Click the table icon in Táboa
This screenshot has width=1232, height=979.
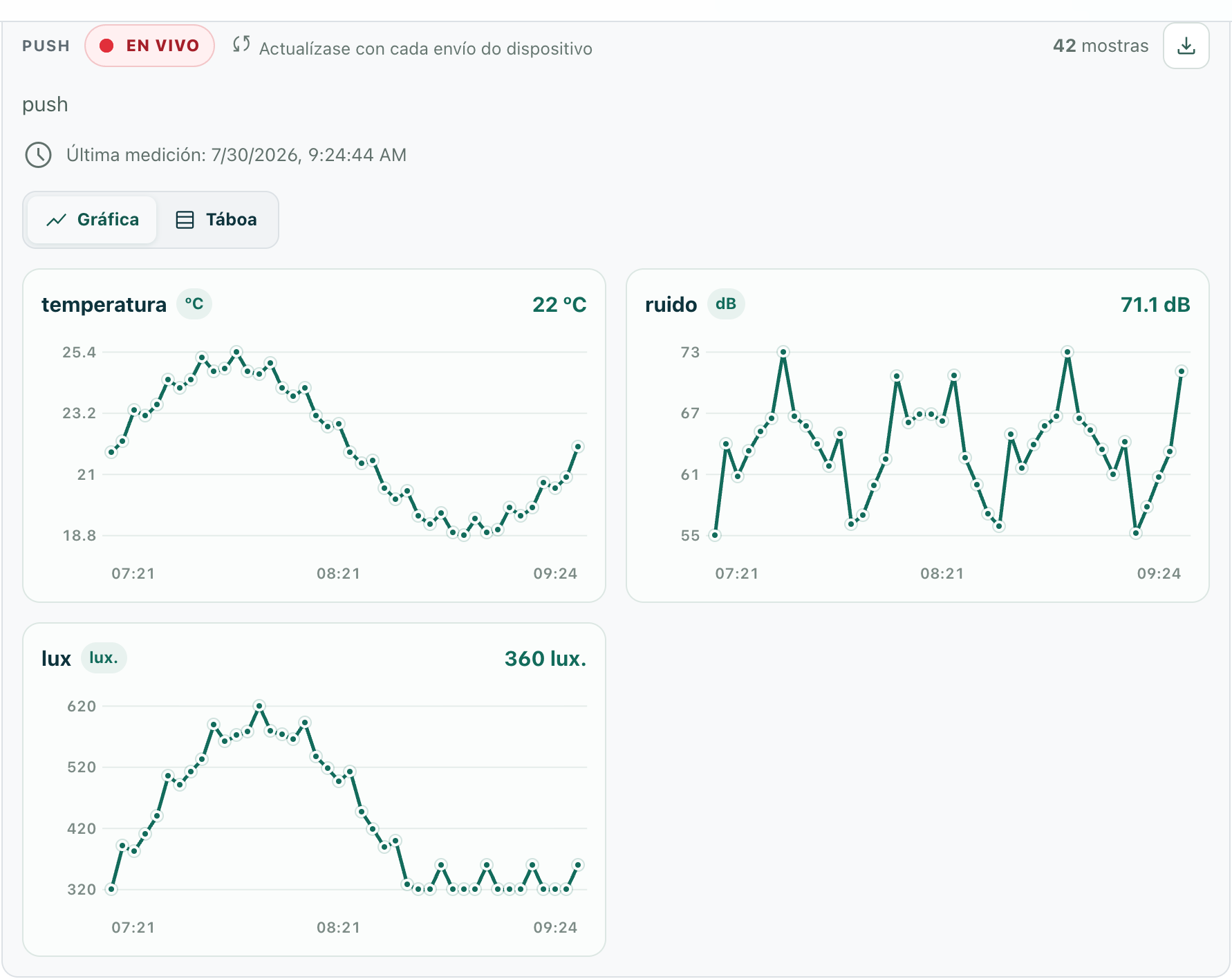coord(185,220)
